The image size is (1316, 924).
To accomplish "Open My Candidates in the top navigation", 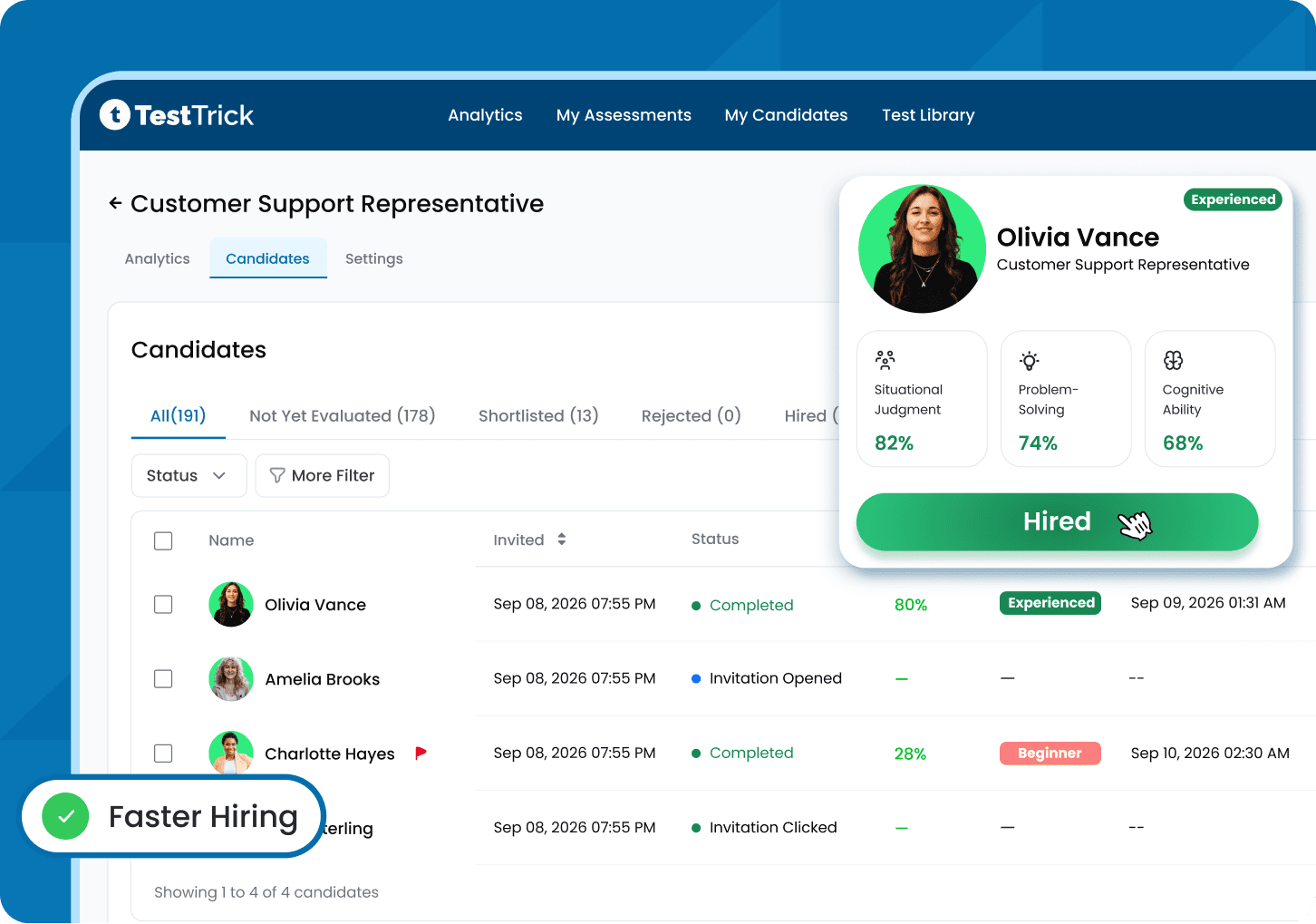I will pos(786,115).
